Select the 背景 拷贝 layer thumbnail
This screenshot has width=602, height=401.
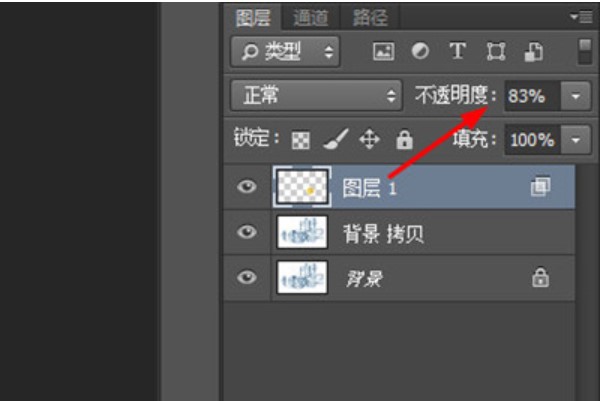[x=302, y=232]
